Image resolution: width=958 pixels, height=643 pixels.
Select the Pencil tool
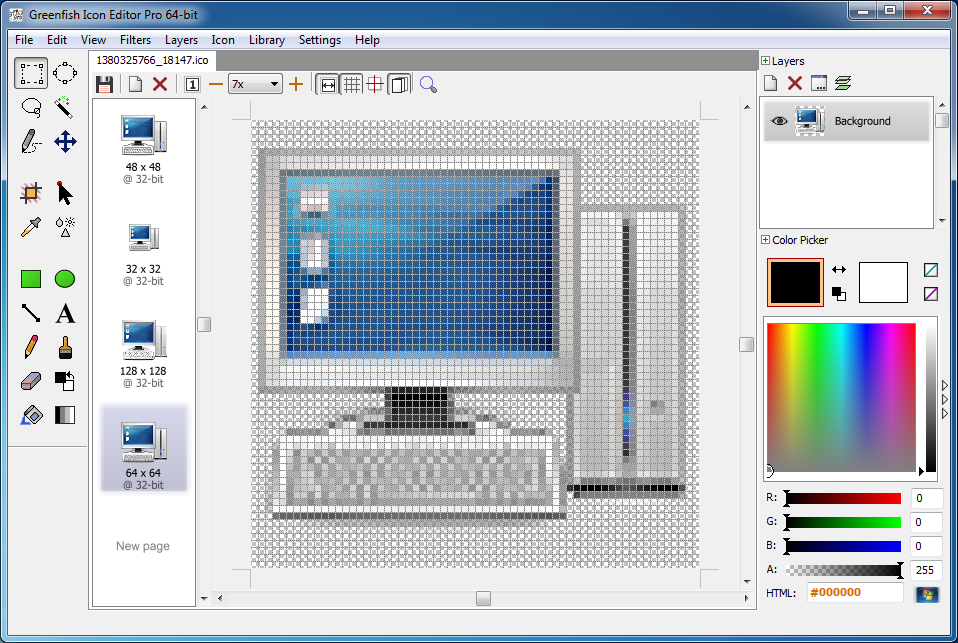(x=30, y=347)
